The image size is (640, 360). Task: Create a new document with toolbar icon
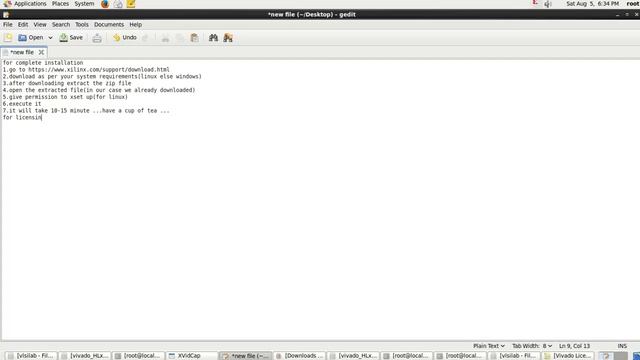(8, 38)
